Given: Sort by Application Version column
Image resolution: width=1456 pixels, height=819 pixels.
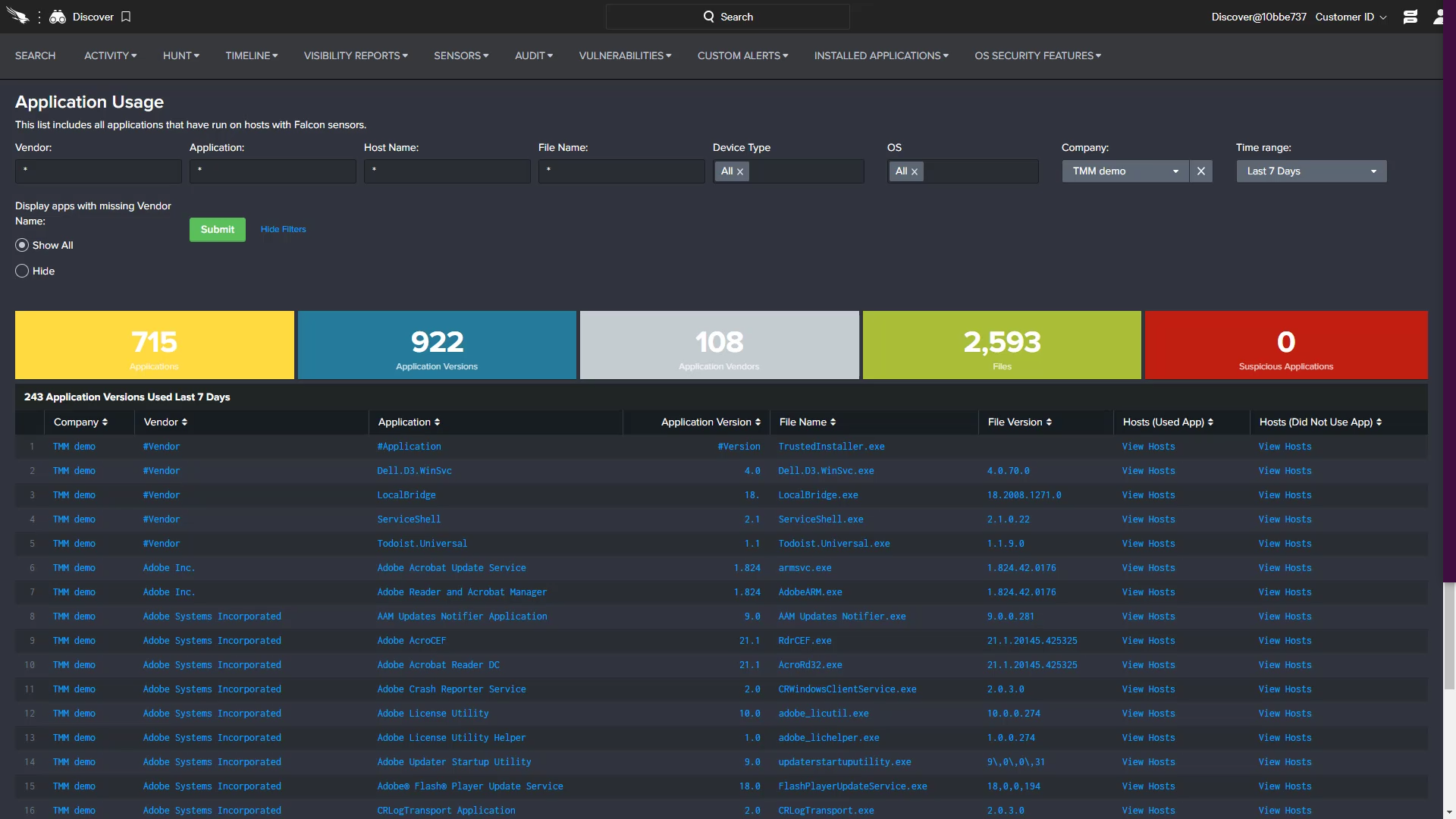Looking at the screenshot, I should coord(711,422).
